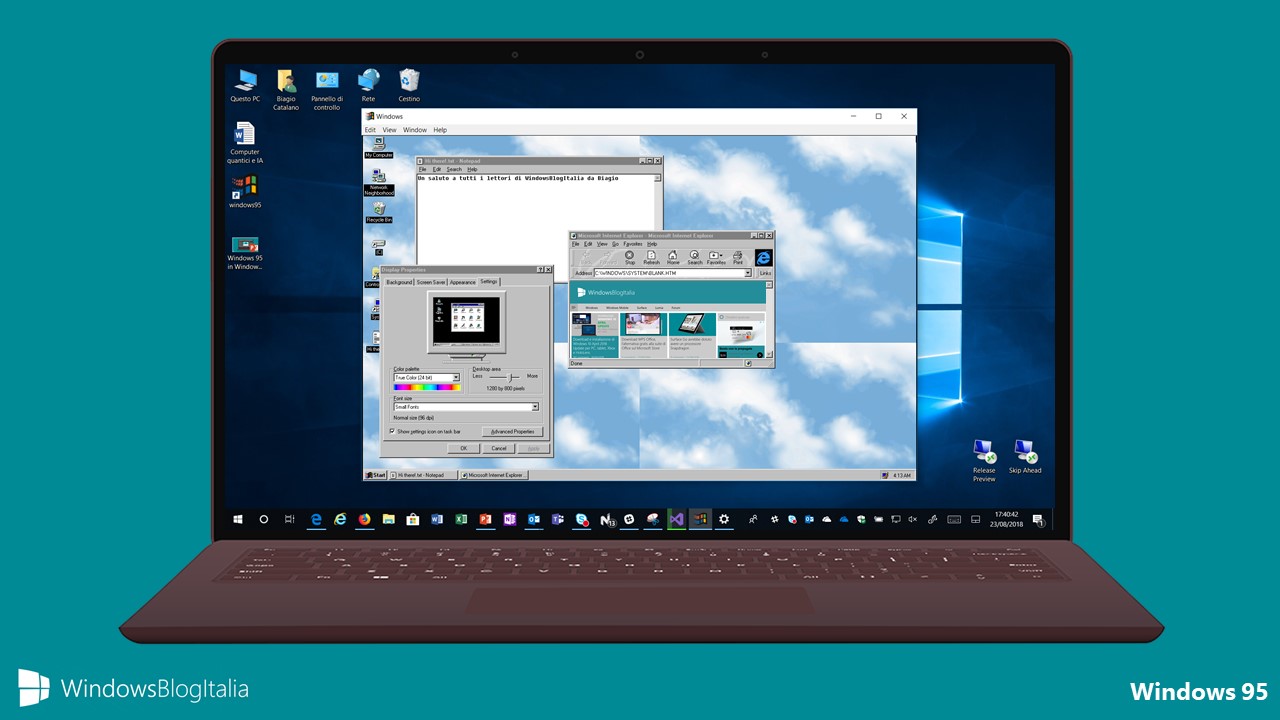Switch to Screen Saver tab
The image size is (1280, 720).
tap(431, 282)
